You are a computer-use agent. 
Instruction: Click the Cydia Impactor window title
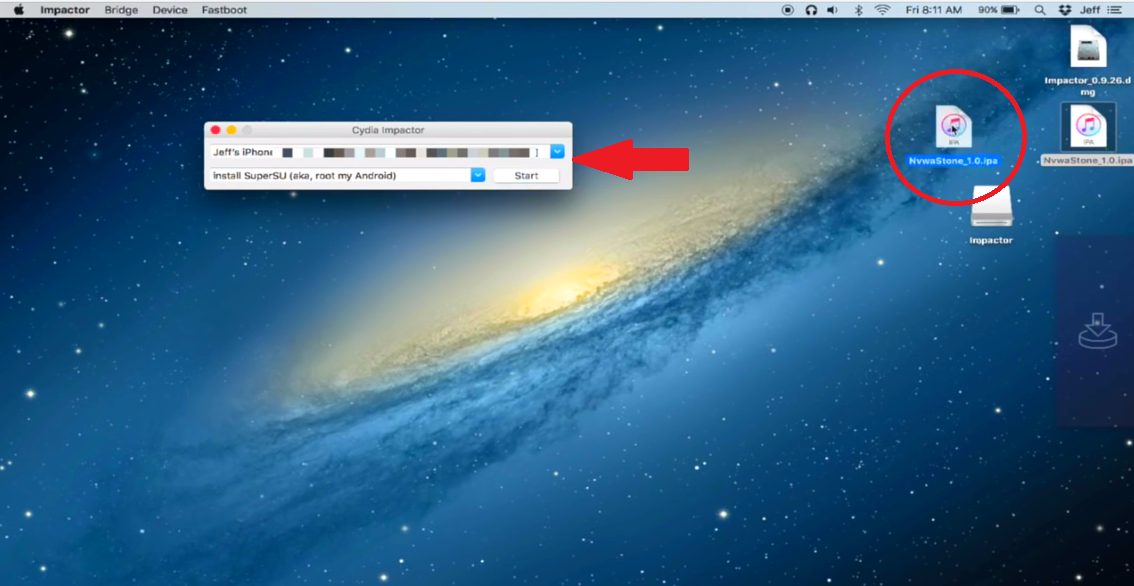point(388,130)
